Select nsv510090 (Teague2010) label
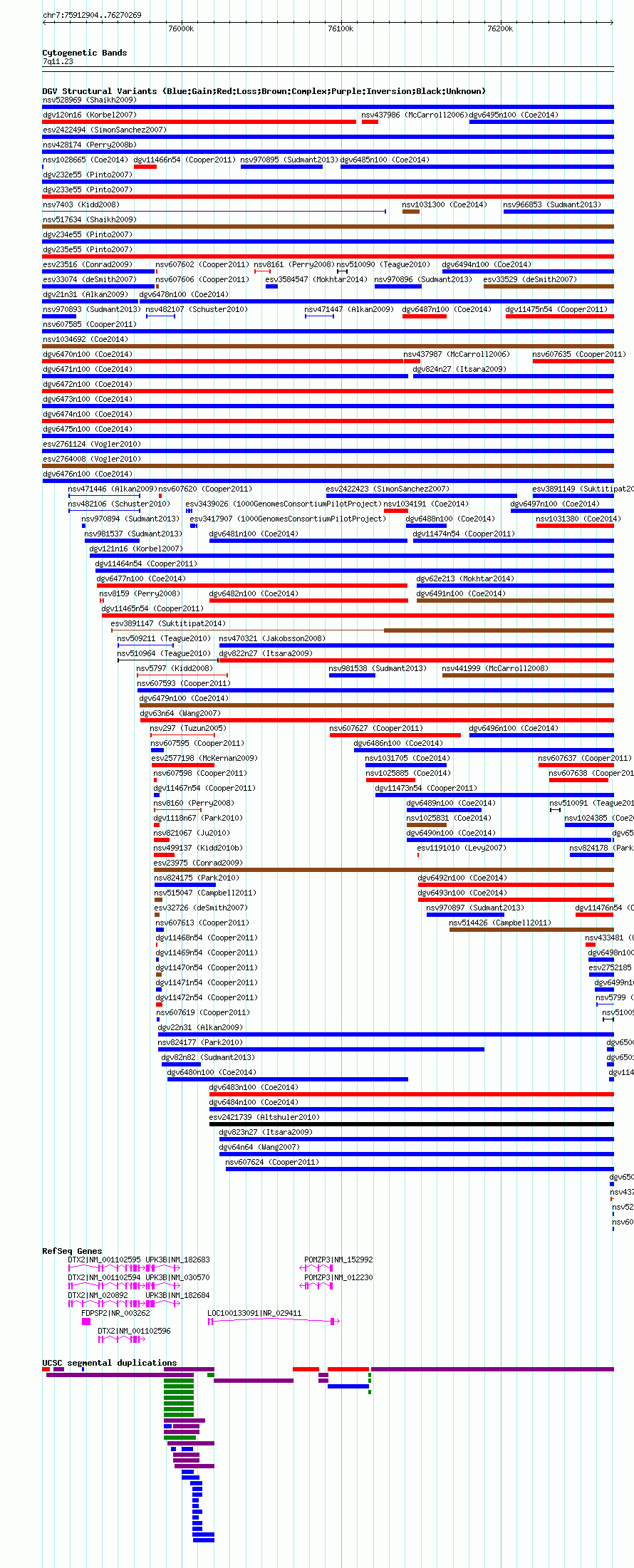 pyautogui.click(x=383, y=264)
